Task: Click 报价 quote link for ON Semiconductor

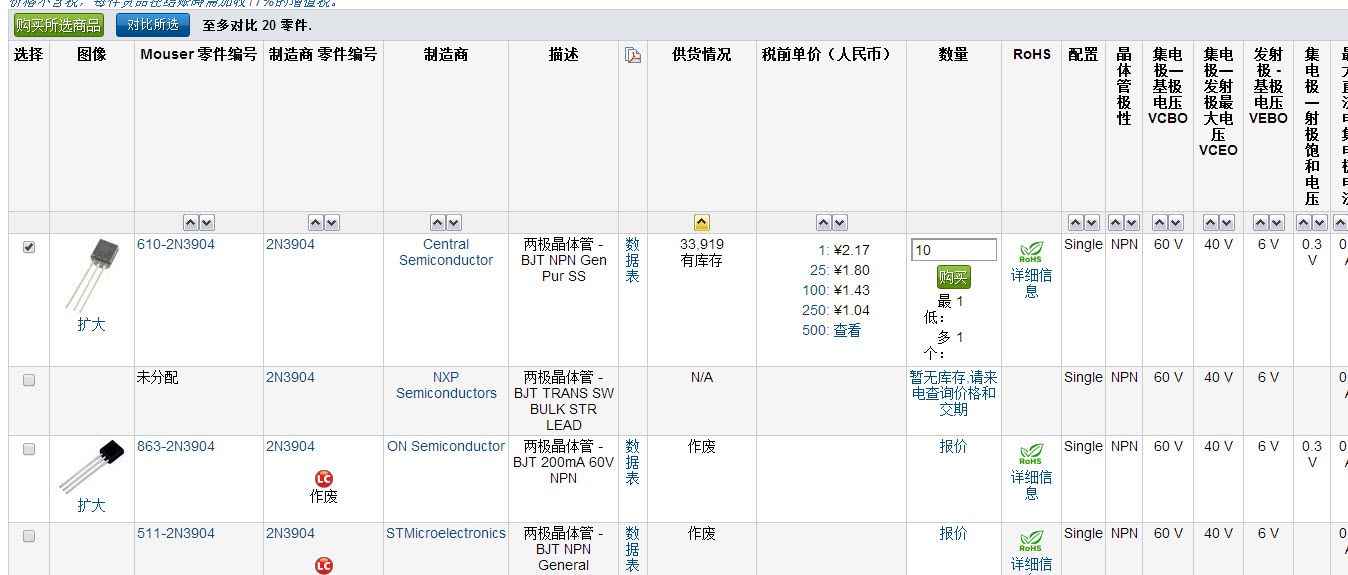Action: [x=953, y=447]
